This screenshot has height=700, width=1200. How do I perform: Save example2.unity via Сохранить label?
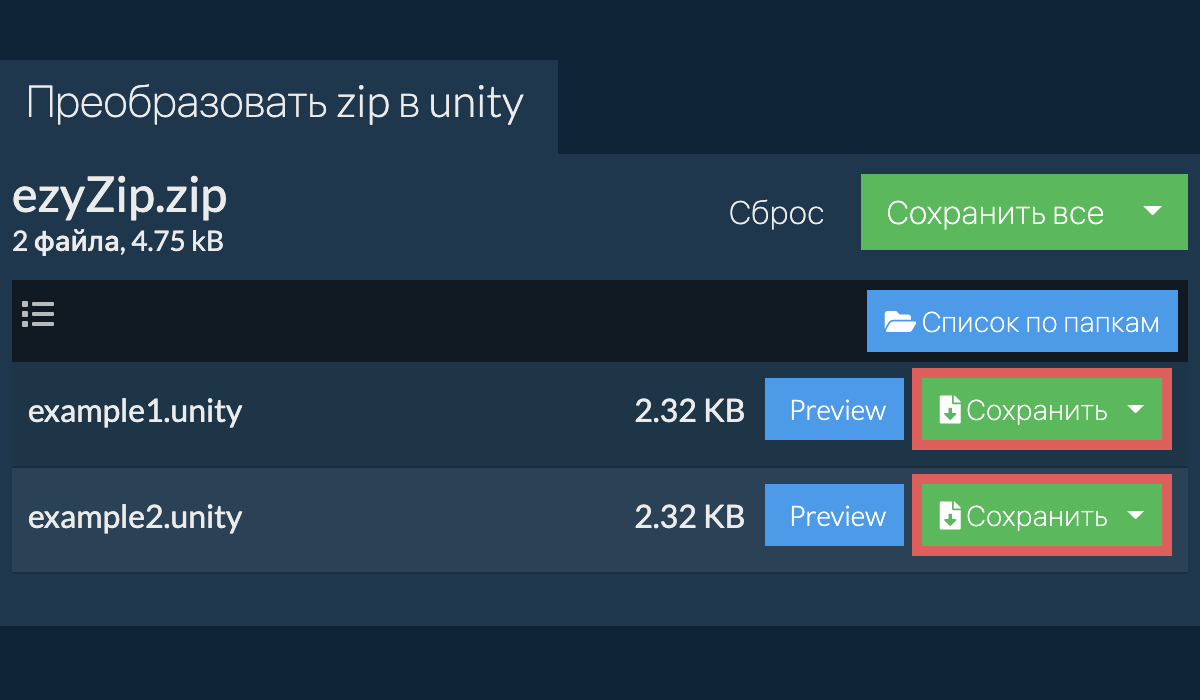tap(1036, 516)
